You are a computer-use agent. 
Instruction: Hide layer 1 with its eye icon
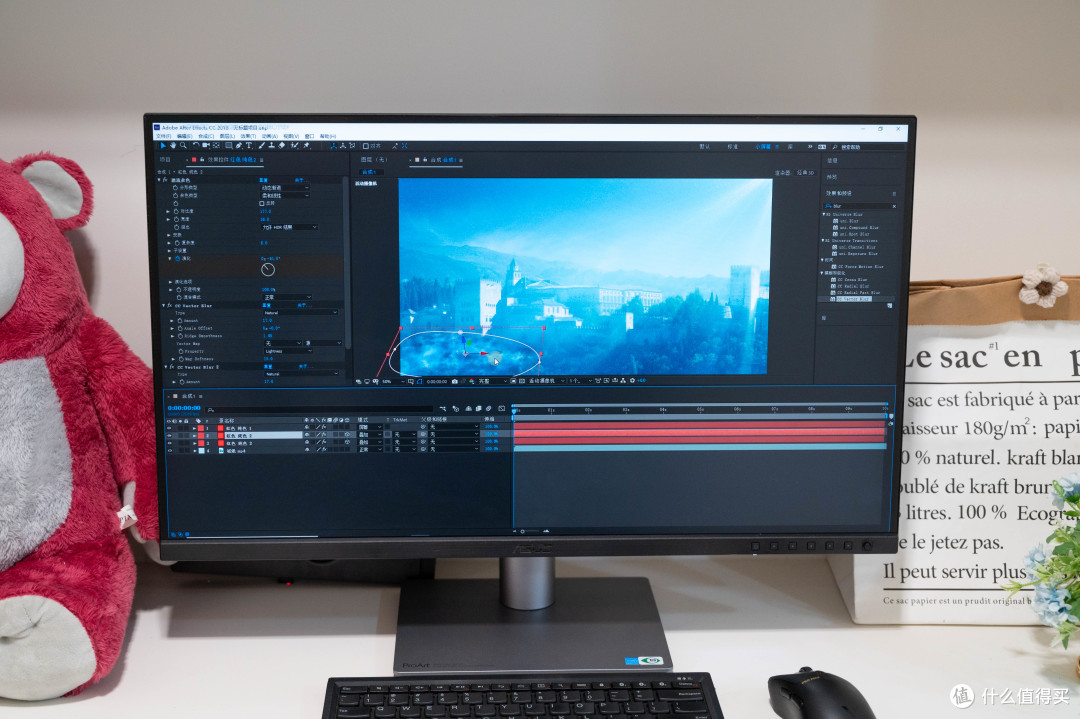pyautogui.click(x=169, y=428)
